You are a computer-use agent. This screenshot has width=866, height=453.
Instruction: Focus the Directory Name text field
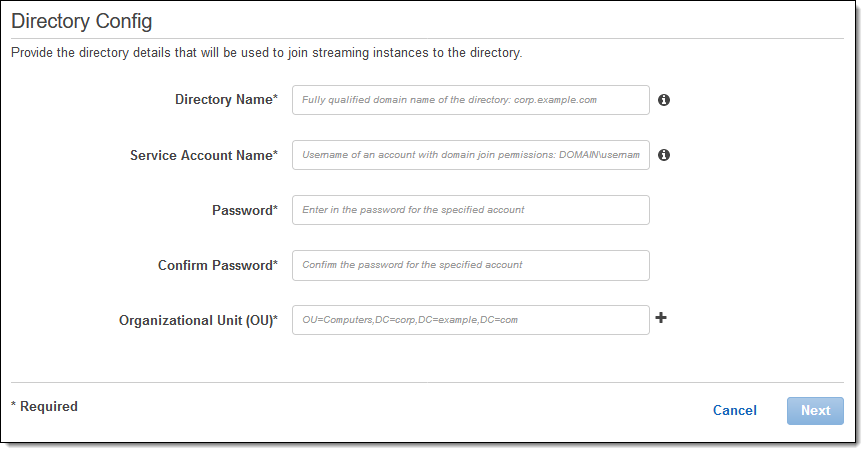(x=470, y=100)
